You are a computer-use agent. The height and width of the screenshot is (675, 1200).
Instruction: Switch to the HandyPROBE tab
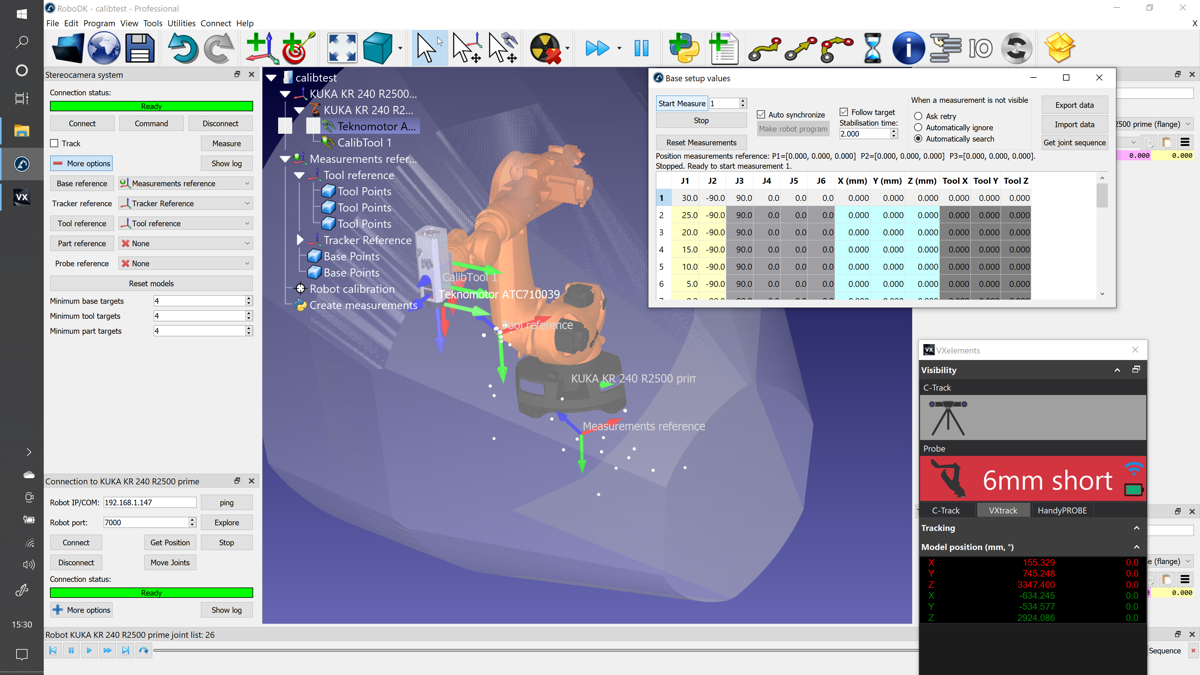pyautogui.click(x=1061, y=510)
